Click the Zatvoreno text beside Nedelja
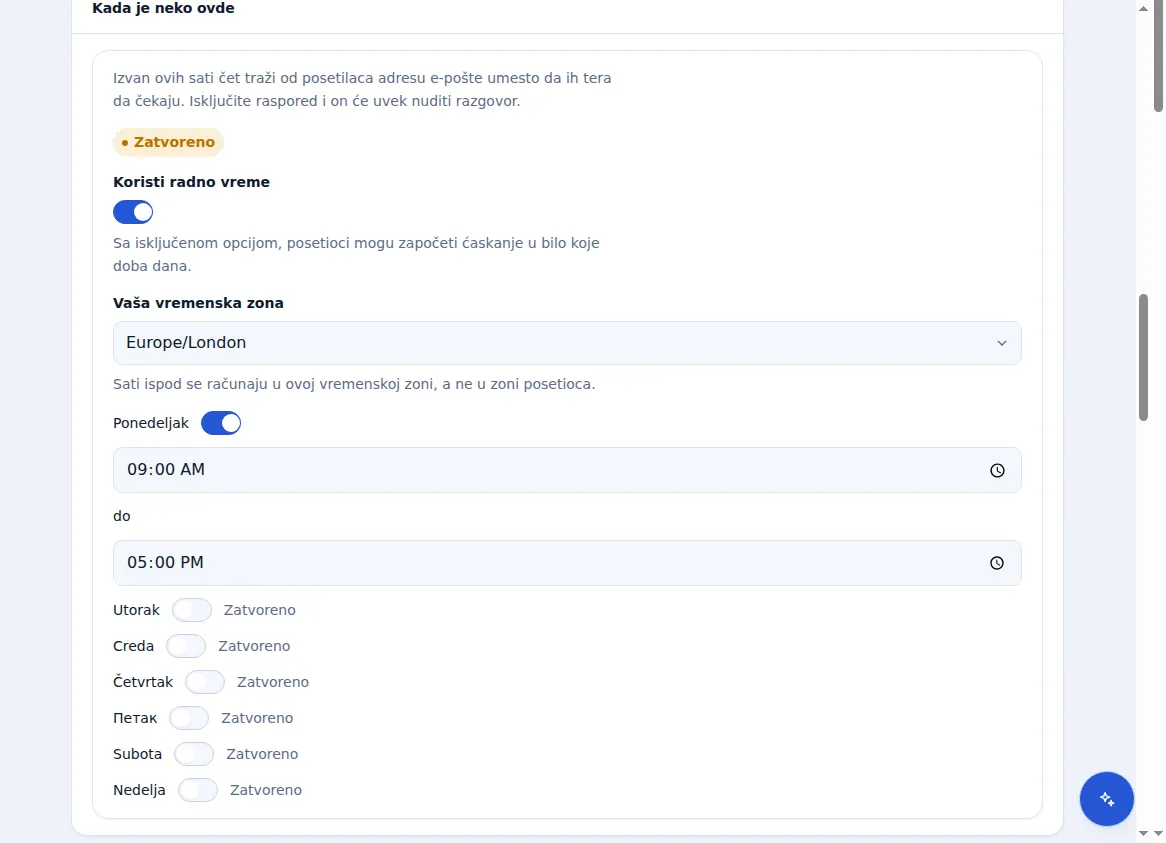 [x=265, y=790]
